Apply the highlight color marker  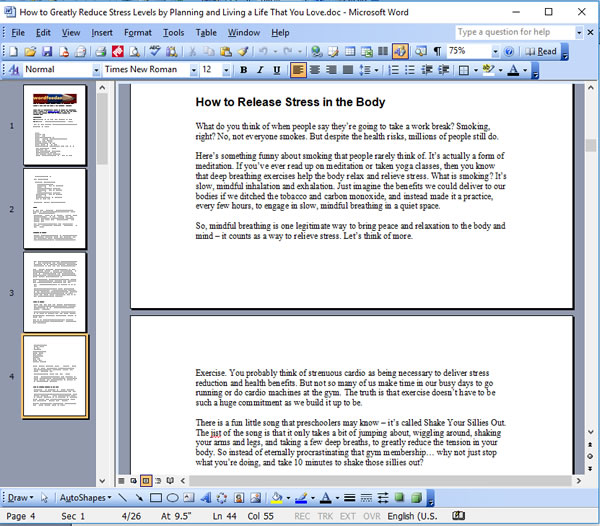(x=488, y=70)
